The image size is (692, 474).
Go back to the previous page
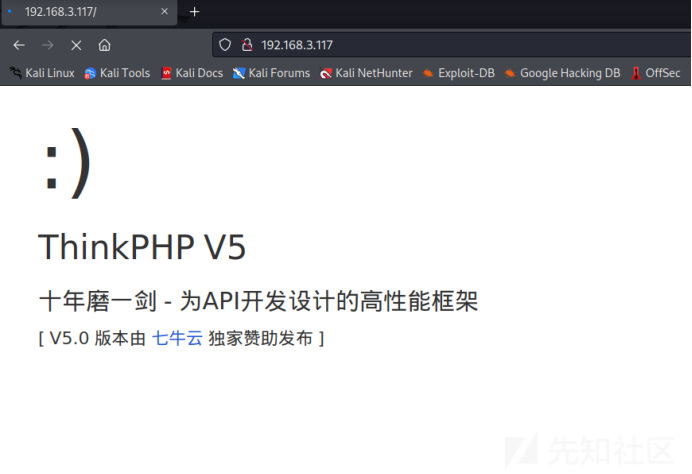click(x=19, y=45)
